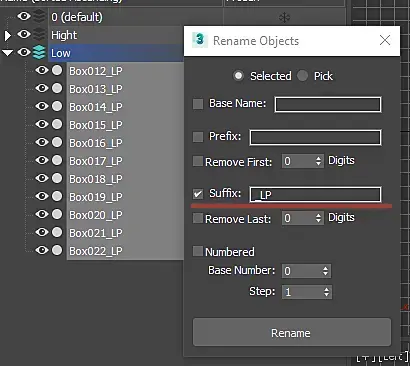Click the Base Number value field
The image size is (410, 366).
point(302,271)
